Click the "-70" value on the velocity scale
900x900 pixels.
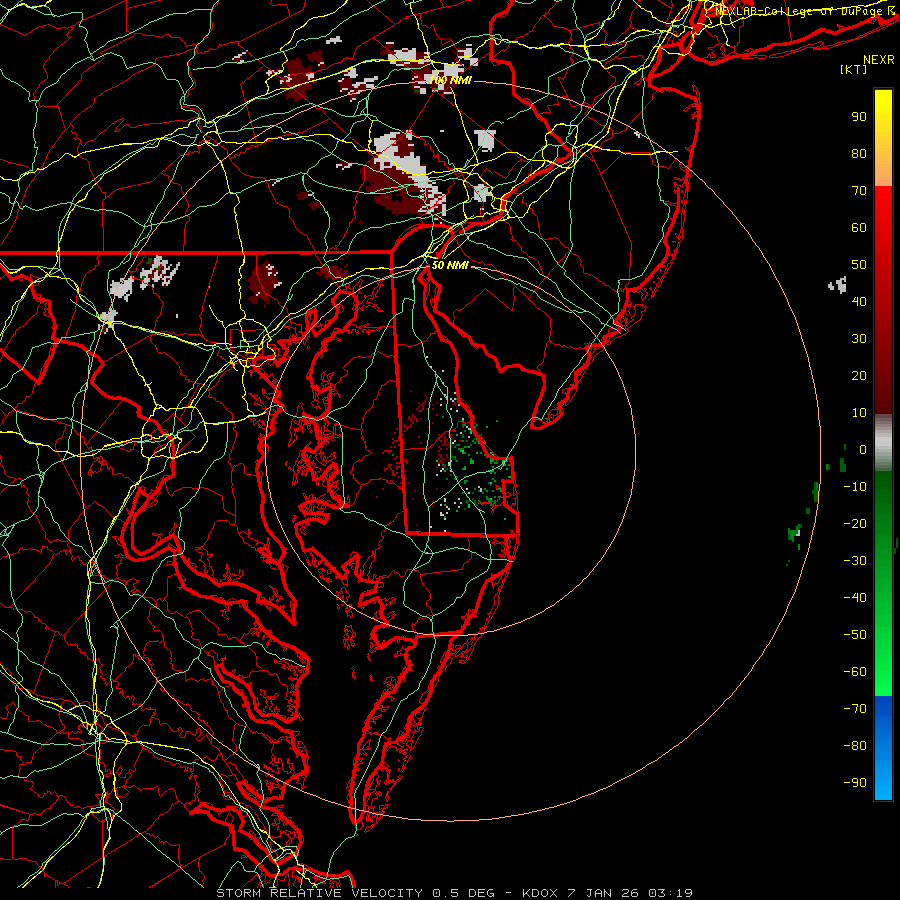click(855, 709)
